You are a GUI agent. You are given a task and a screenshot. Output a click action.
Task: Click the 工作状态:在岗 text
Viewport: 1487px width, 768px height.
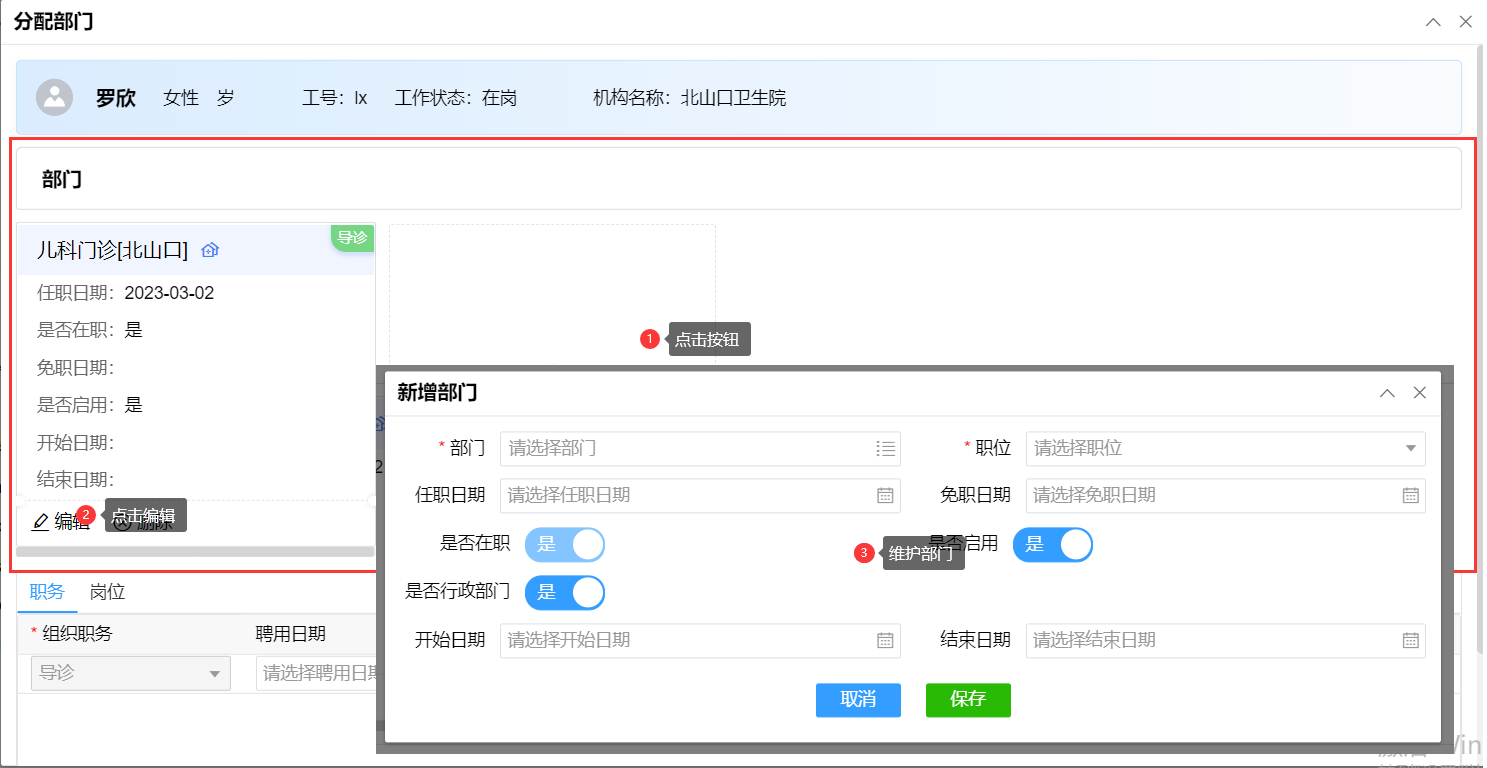456,98
